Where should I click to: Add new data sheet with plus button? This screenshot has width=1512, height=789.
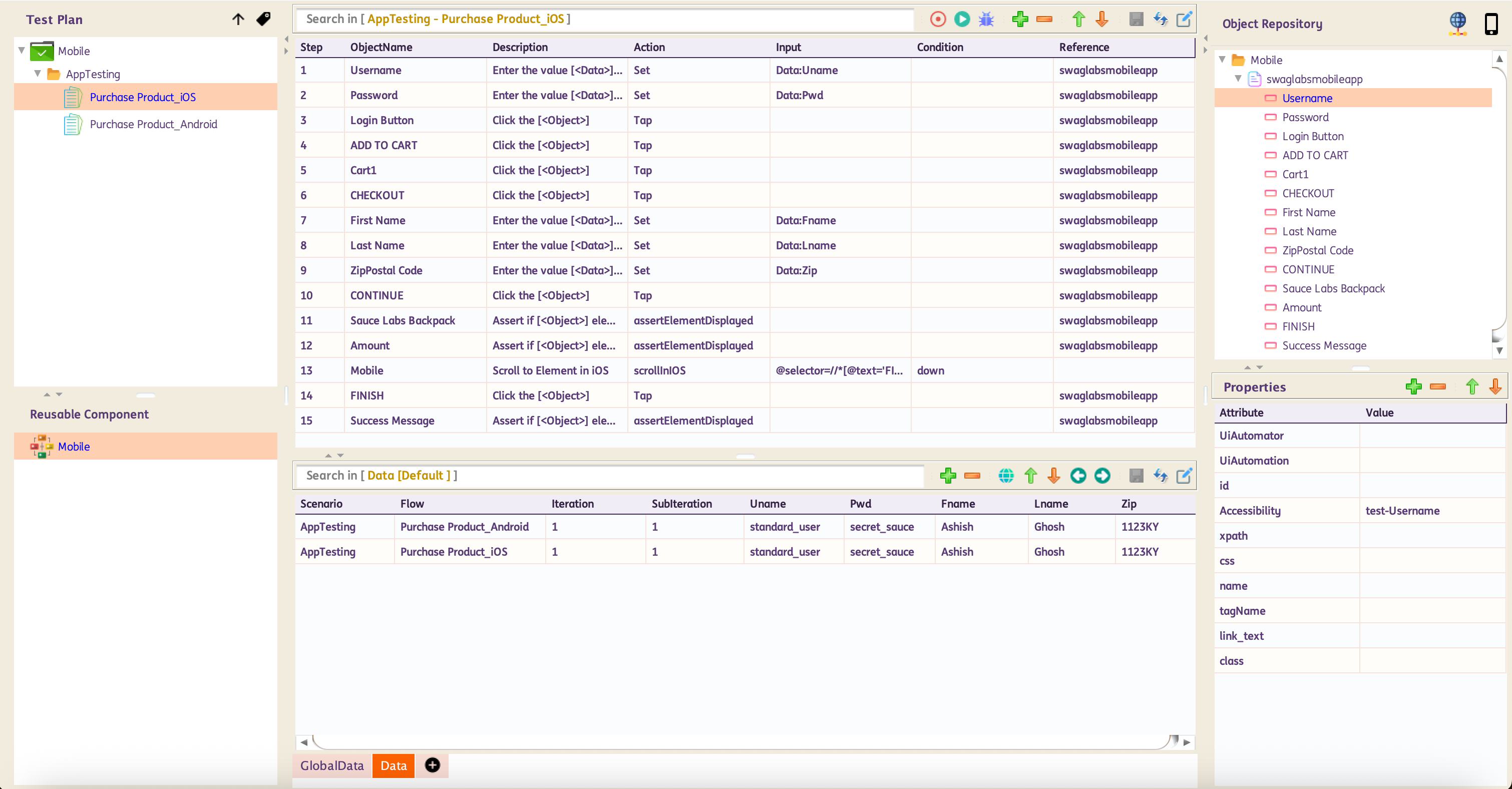(432, 765)
